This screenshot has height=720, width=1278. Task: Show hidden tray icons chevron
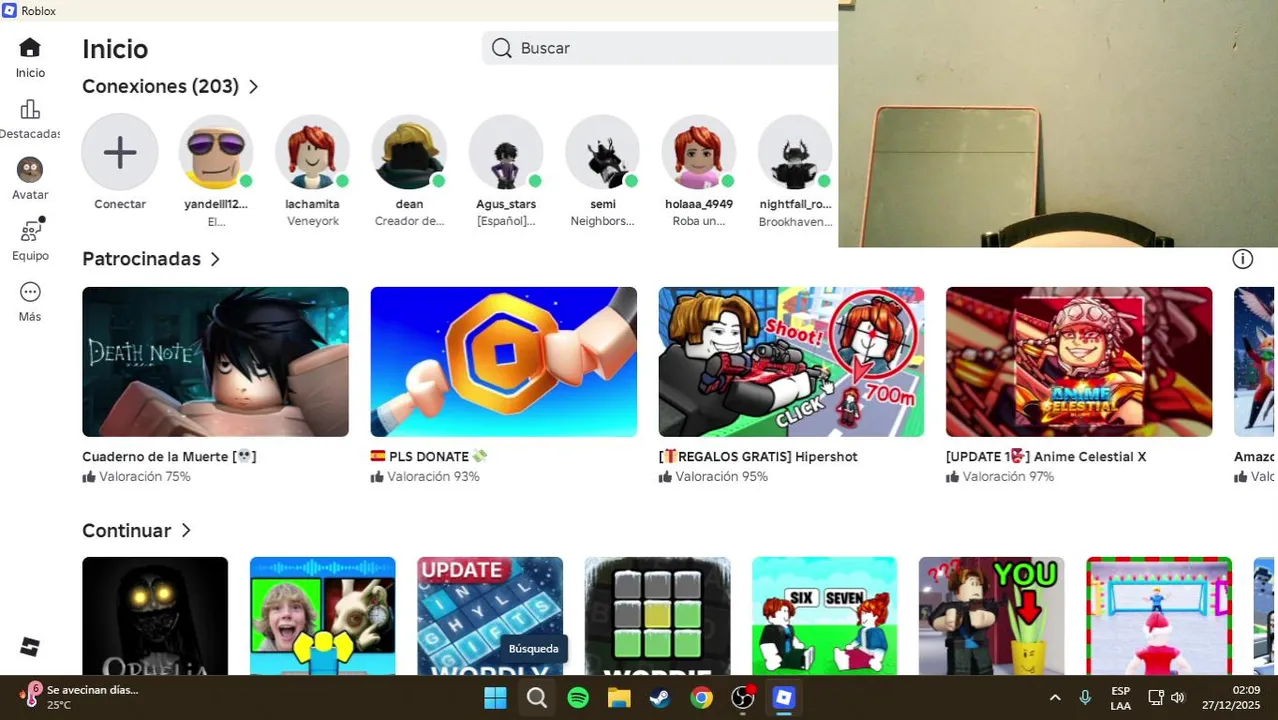click(1055, 698)
